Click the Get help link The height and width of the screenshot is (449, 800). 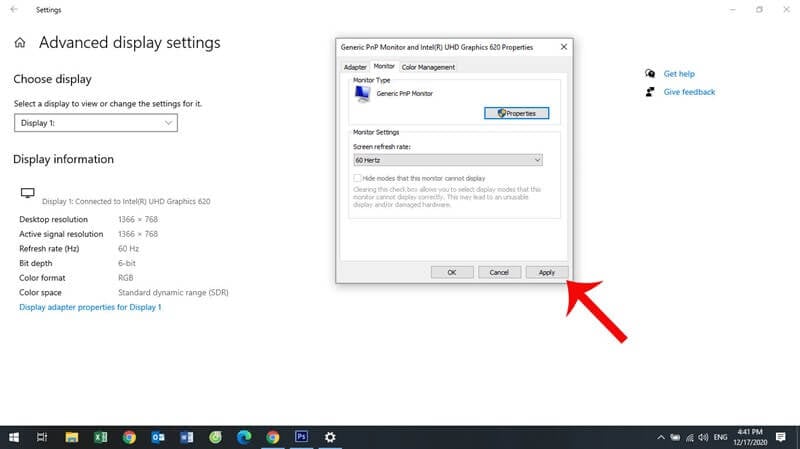pyautogui.click(x=679, y=73)
